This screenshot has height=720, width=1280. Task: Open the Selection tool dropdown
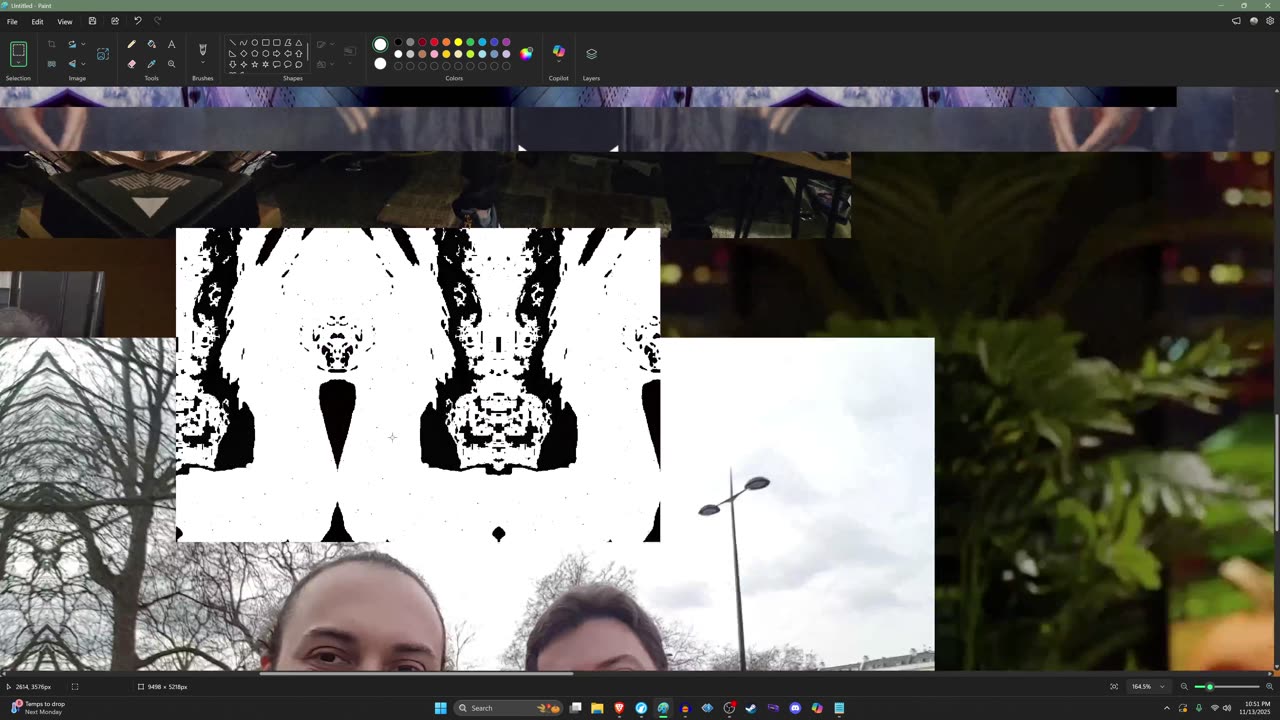point(18,63)
